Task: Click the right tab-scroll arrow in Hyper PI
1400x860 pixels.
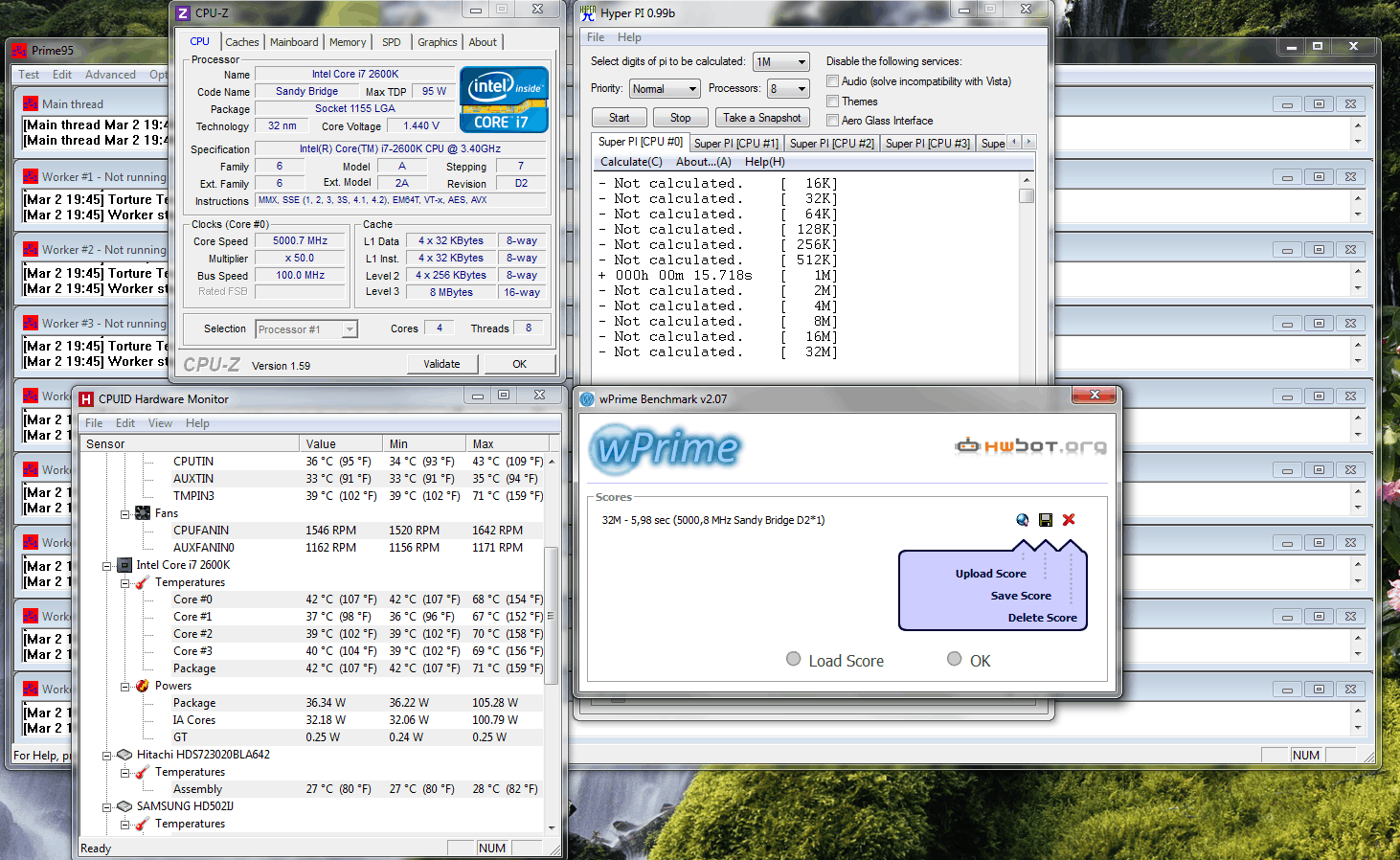Action: click(1029, 142)
